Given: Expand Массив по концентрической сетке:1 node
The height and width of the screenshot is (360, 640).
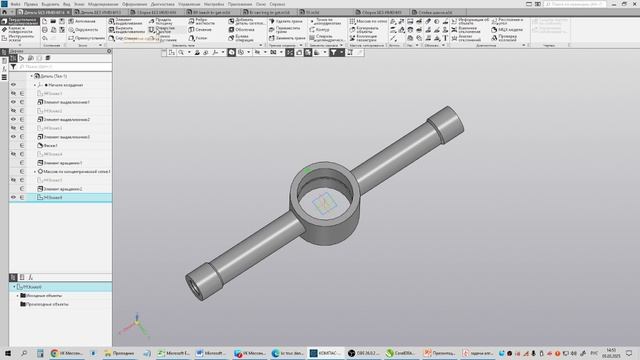Looking at the screenshot, I should pos(35,172).
